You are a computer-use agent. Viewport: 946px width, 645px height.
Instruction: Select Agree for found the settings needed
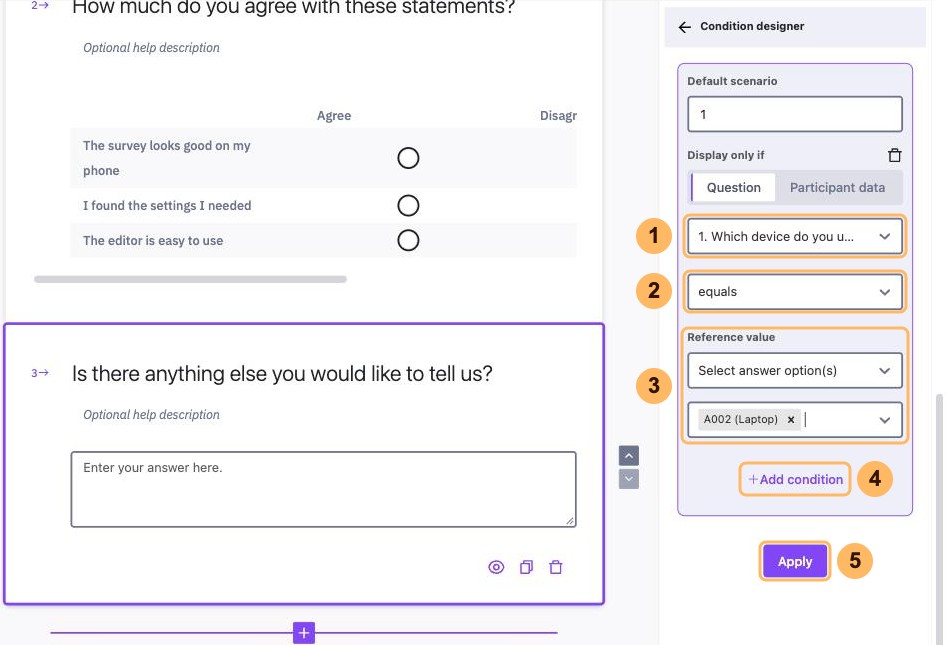coord(408,206)
